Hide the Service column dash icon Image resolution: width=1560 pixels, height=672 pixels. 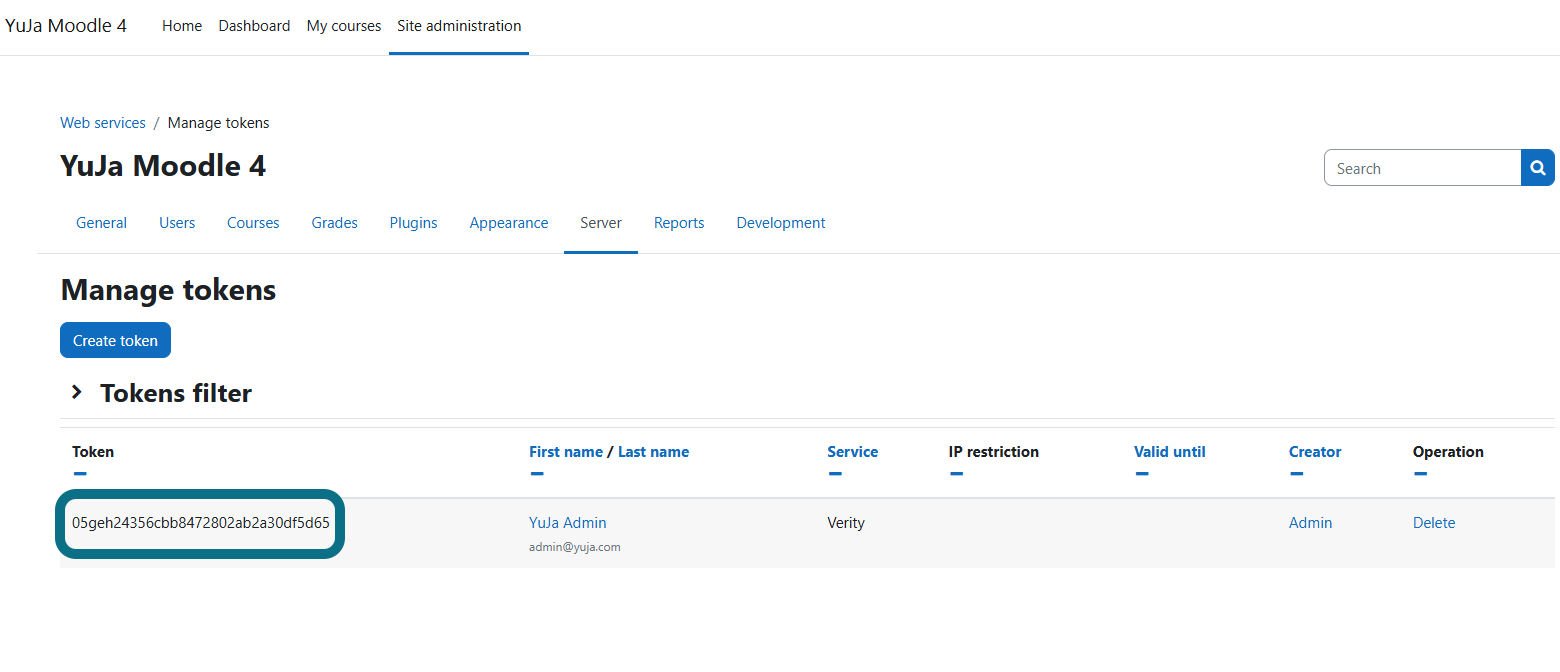point(835,473)
